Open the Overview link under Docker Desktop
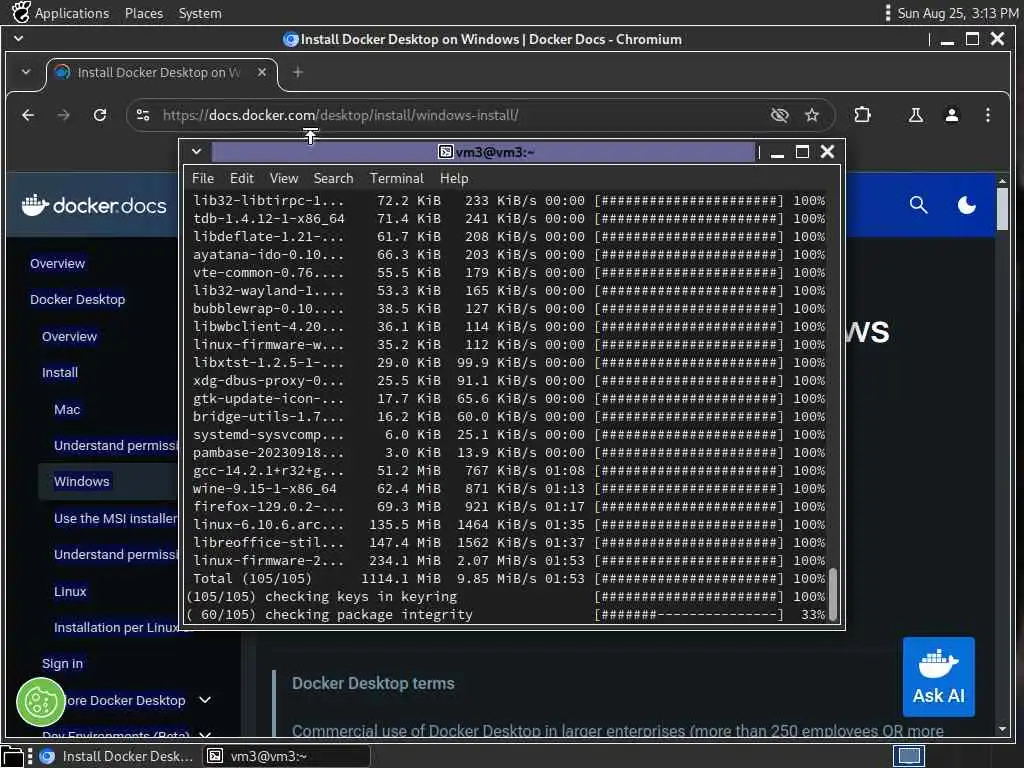 [69, 337]
